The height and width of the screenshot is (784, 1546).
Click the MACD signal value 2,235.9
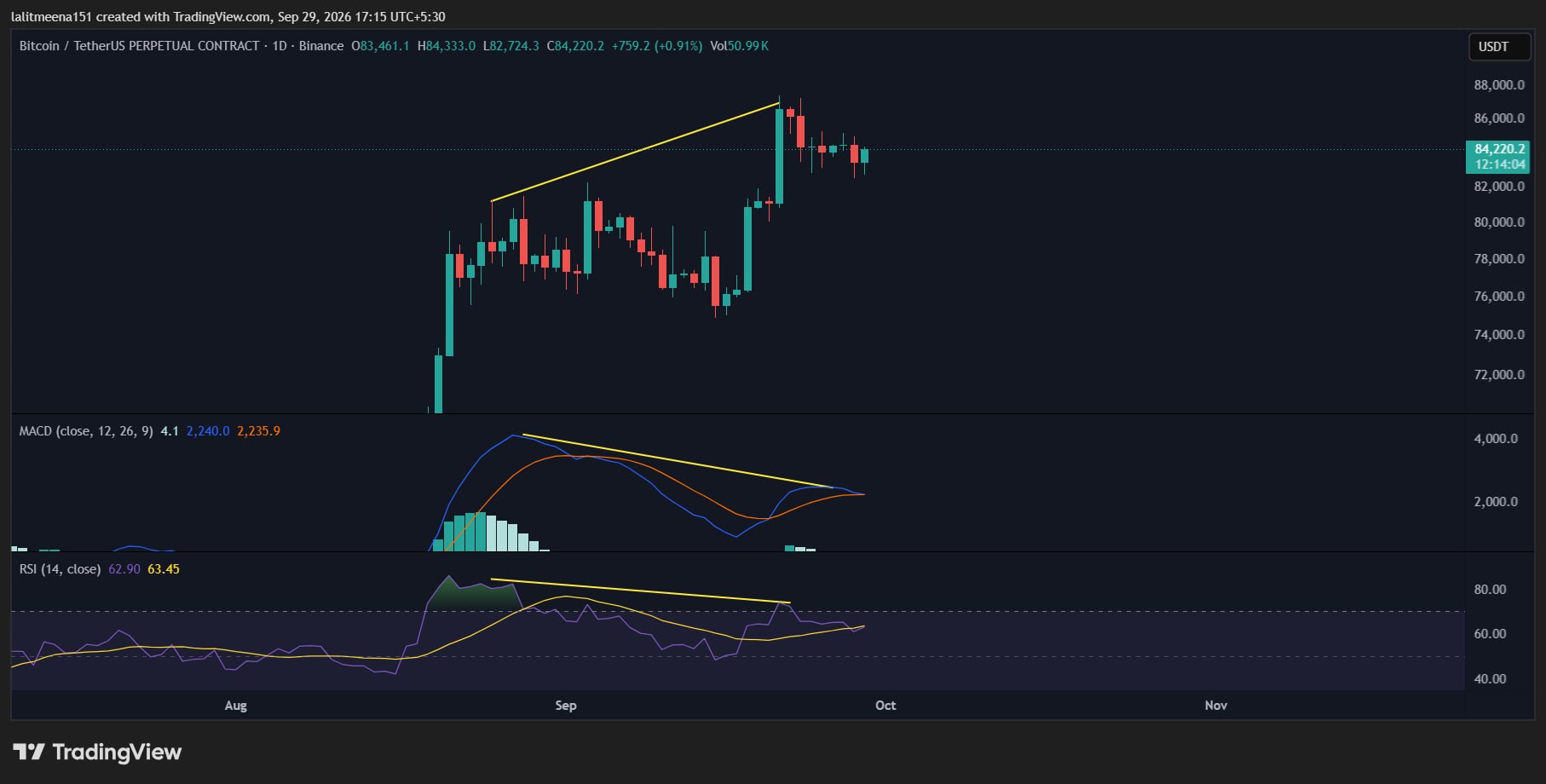(258, 431)
